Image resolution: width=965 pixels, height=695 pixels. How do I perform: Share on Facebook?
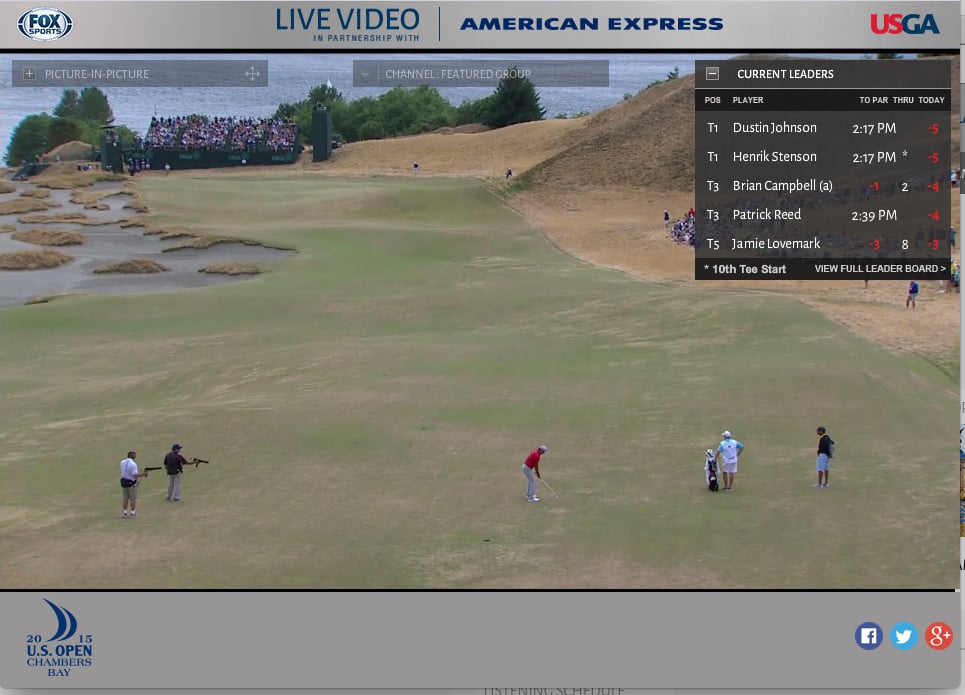(x=869, y=636)
